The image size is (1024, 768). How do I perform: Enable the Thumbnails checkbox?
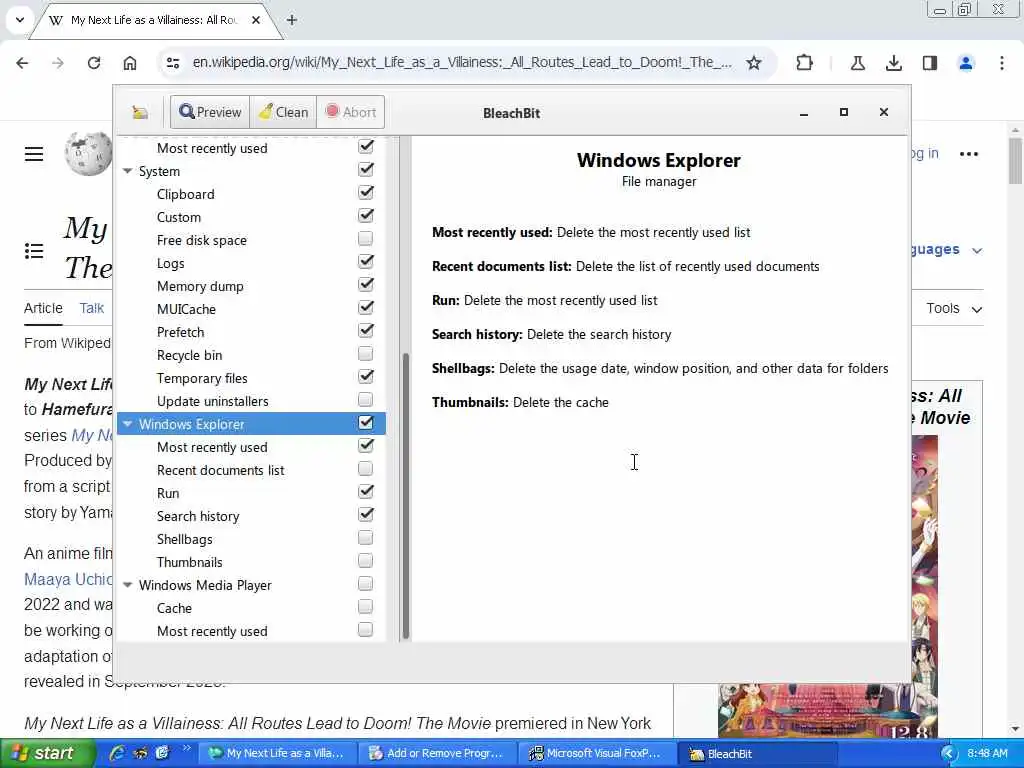pos(366,560)
